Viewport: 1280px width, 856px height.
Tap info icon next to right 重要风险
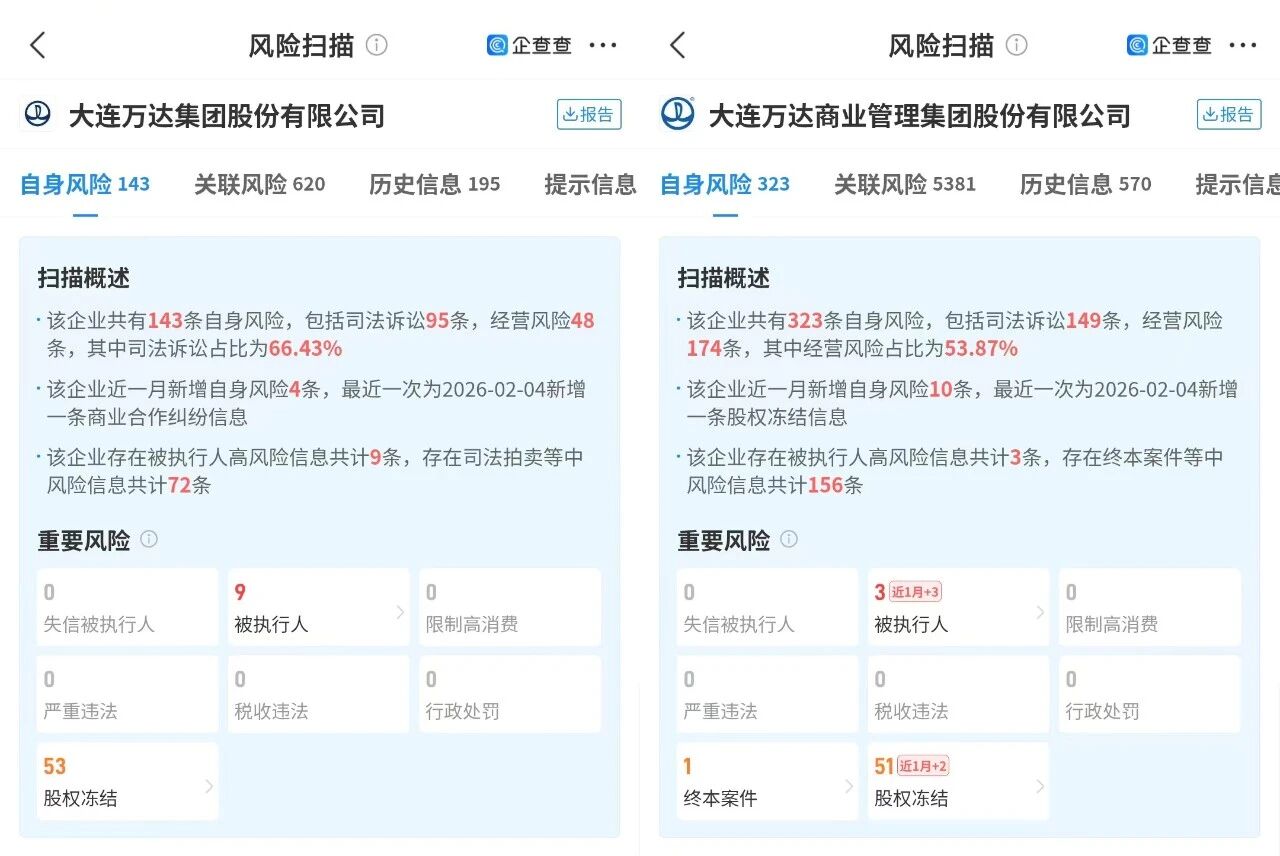tap(789, 540)
